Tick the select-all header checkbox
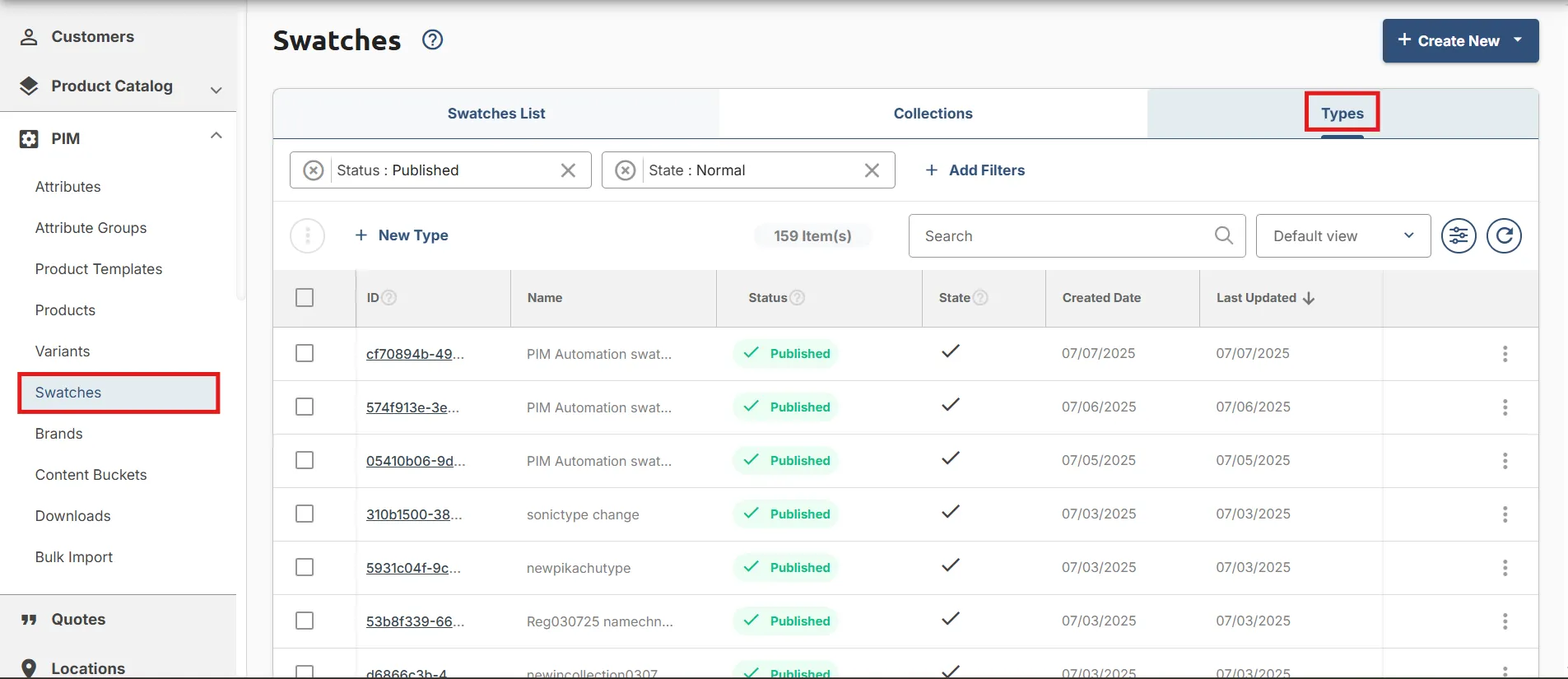Image resolution: width=1568 pixels, height=679 pixels. tap(305, 297)
